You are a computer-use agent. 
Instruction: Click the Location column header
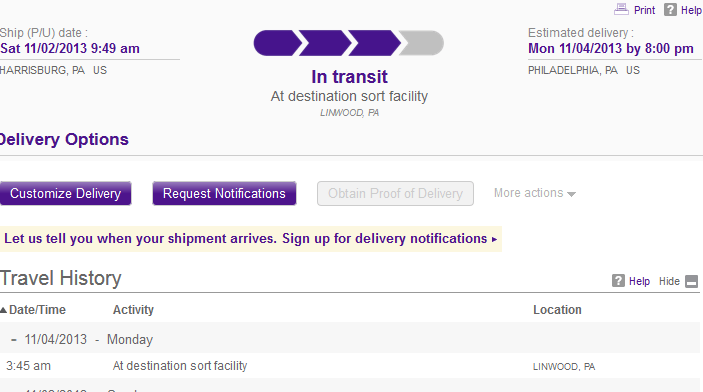coord(557,310)
